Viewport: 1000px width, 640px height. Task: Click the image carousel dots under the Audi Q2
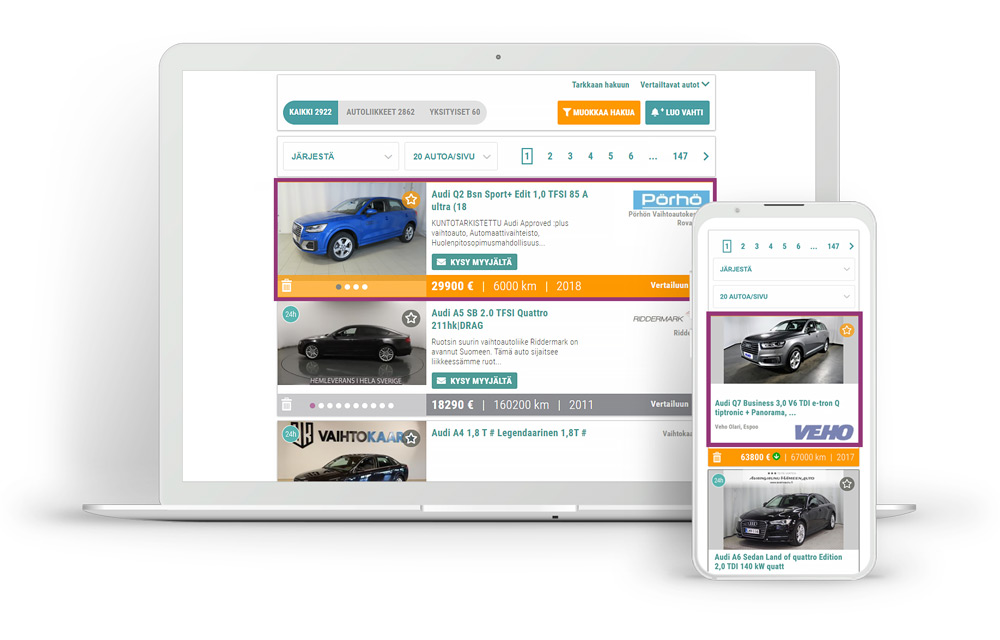[352, 287]
